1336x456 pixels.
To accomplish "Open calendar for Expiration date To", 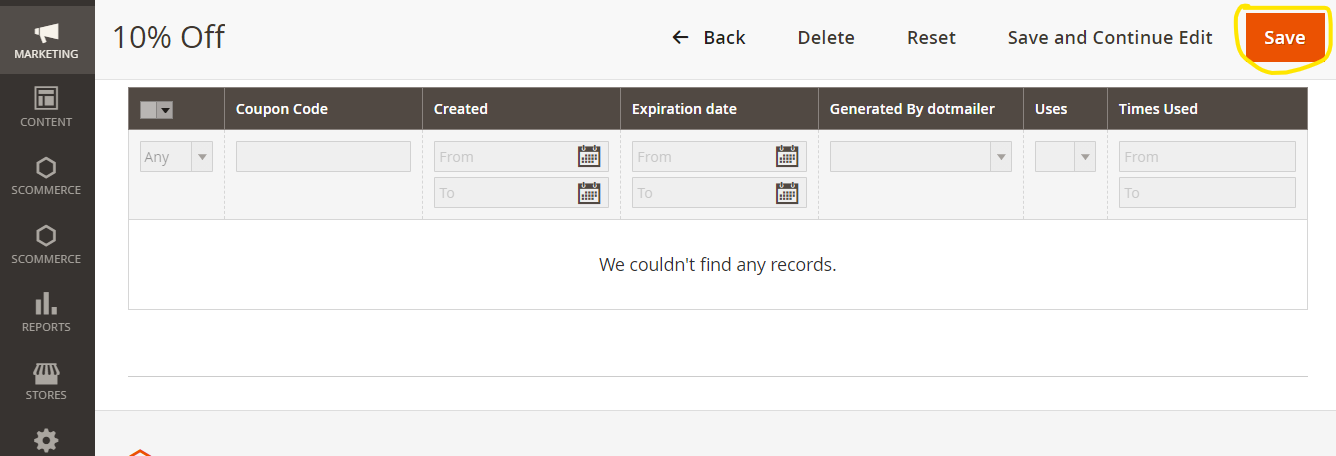I will pyautogui.click(x=787, y=193).
